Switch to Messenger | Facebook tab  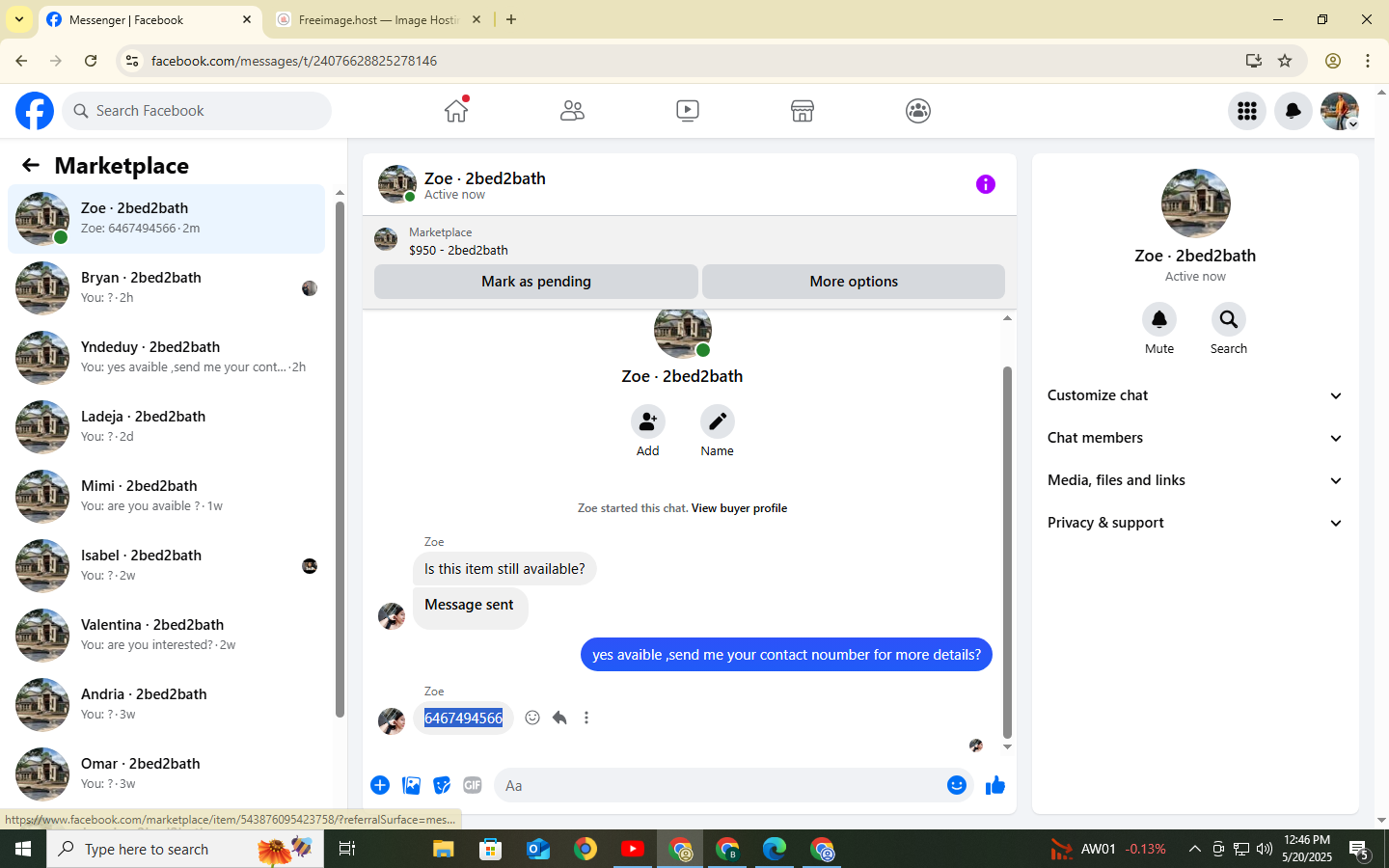pyautogui.click(x=150, y=19)
